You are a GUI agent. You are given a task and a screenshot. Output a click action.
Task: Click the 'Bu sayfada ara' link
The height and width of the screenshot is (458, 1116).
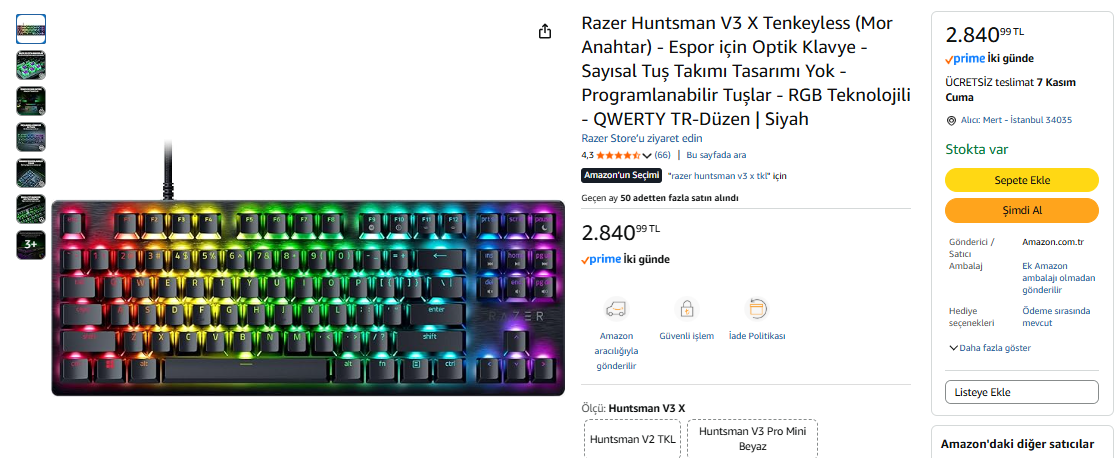716,155
